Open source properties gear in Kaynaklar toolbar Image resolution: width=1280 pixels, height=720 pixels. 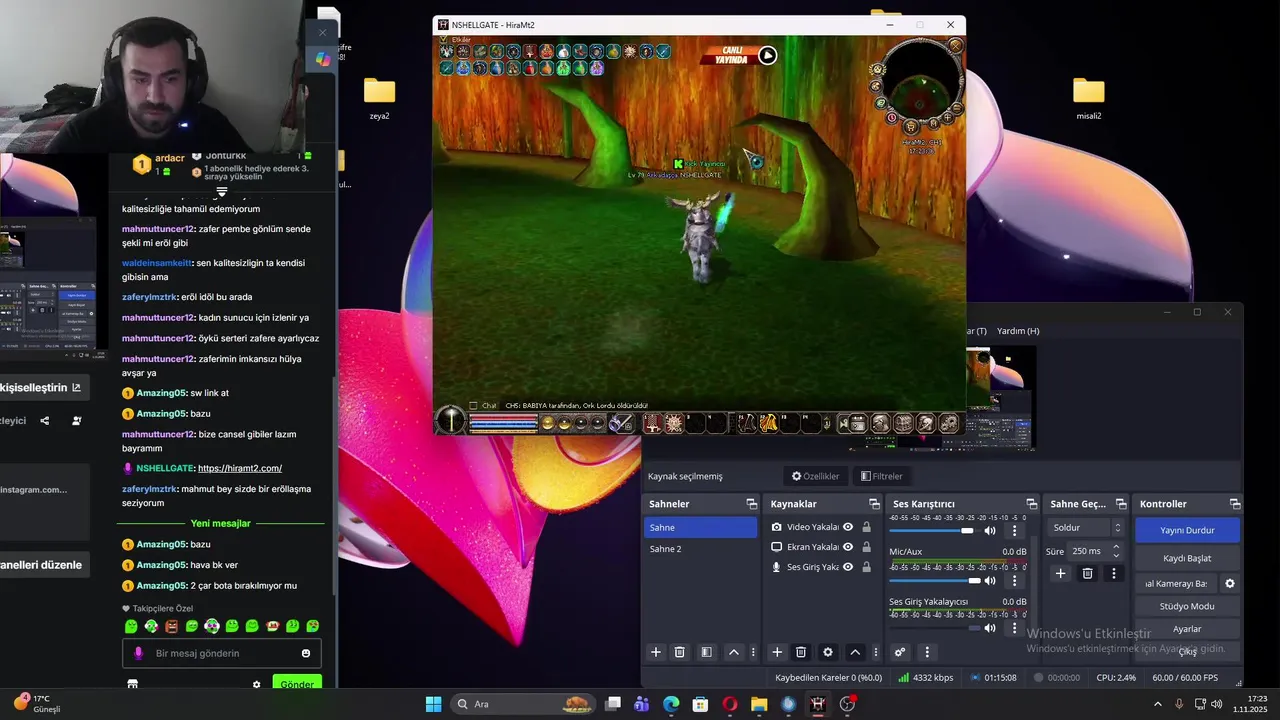[827, 652]
